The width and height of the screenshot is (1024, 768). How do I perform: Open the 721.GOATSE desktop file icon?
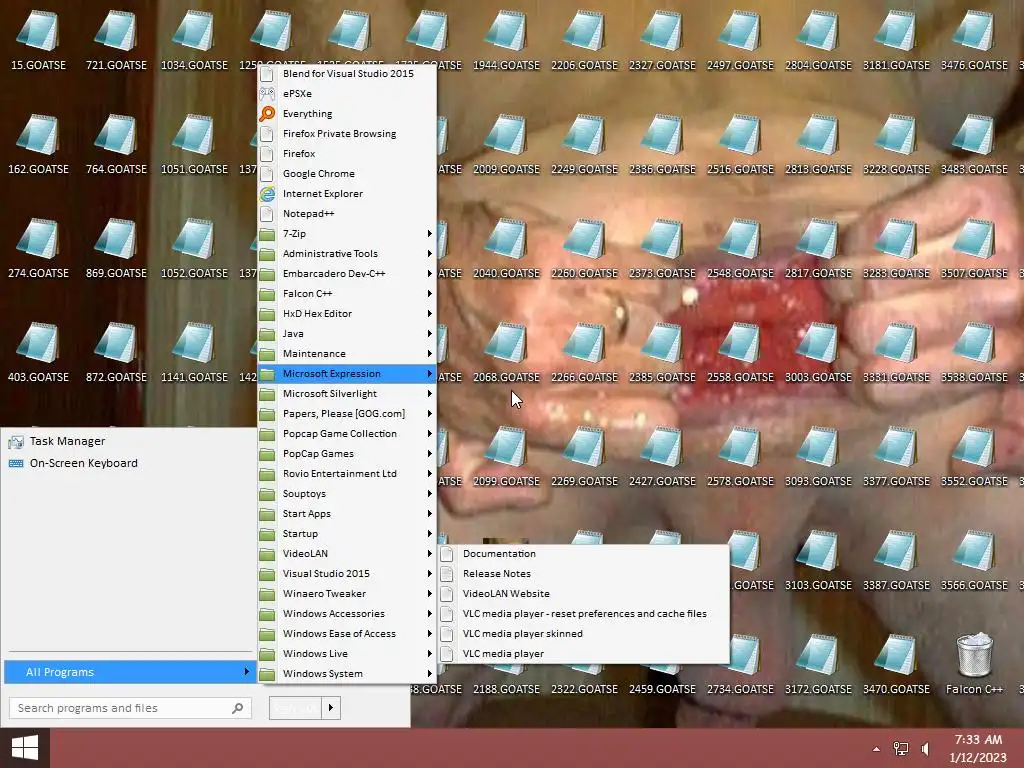[116, 40]
